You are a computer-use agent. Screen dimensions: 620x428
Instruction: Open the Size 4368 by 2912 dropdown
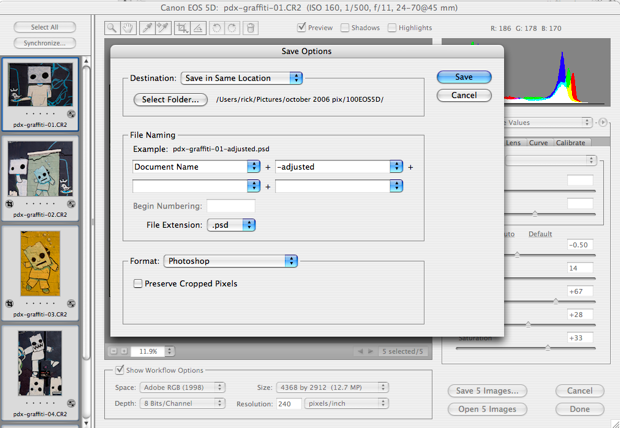click(x=333, y=387)
